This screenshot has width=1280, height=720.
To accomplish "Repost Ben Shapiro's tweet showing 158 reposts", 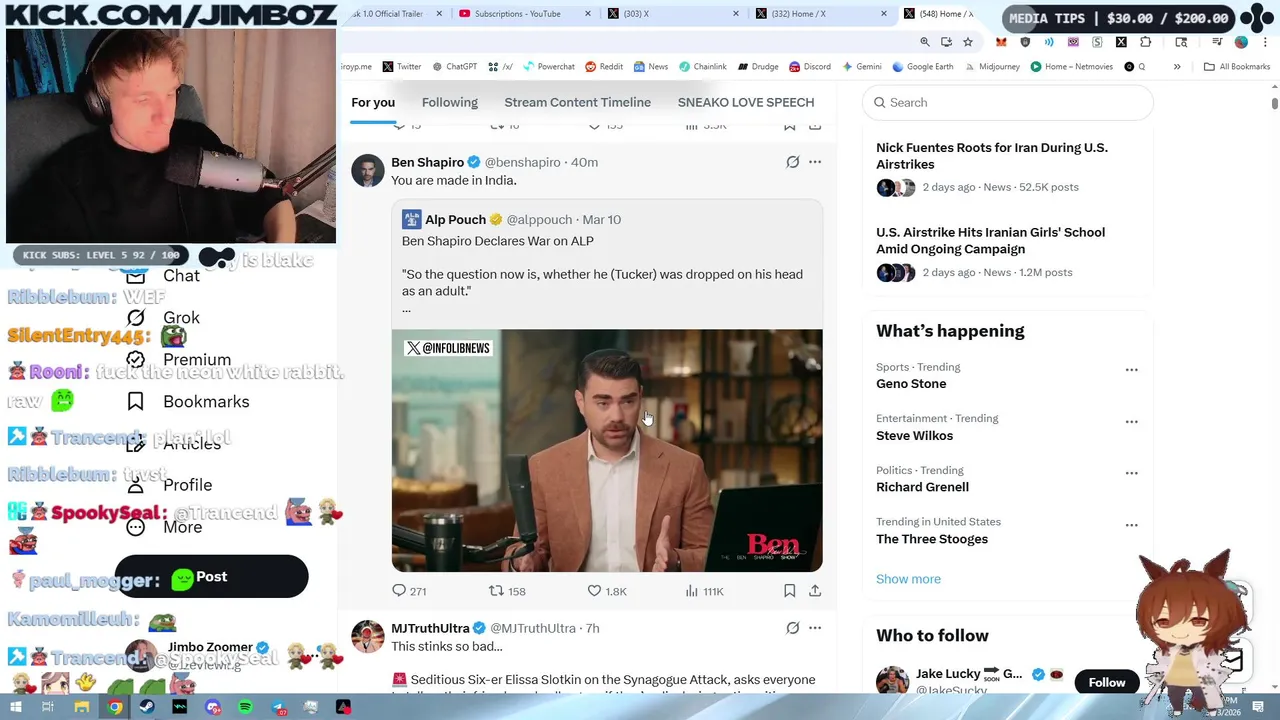I will (x=496, y=591).
